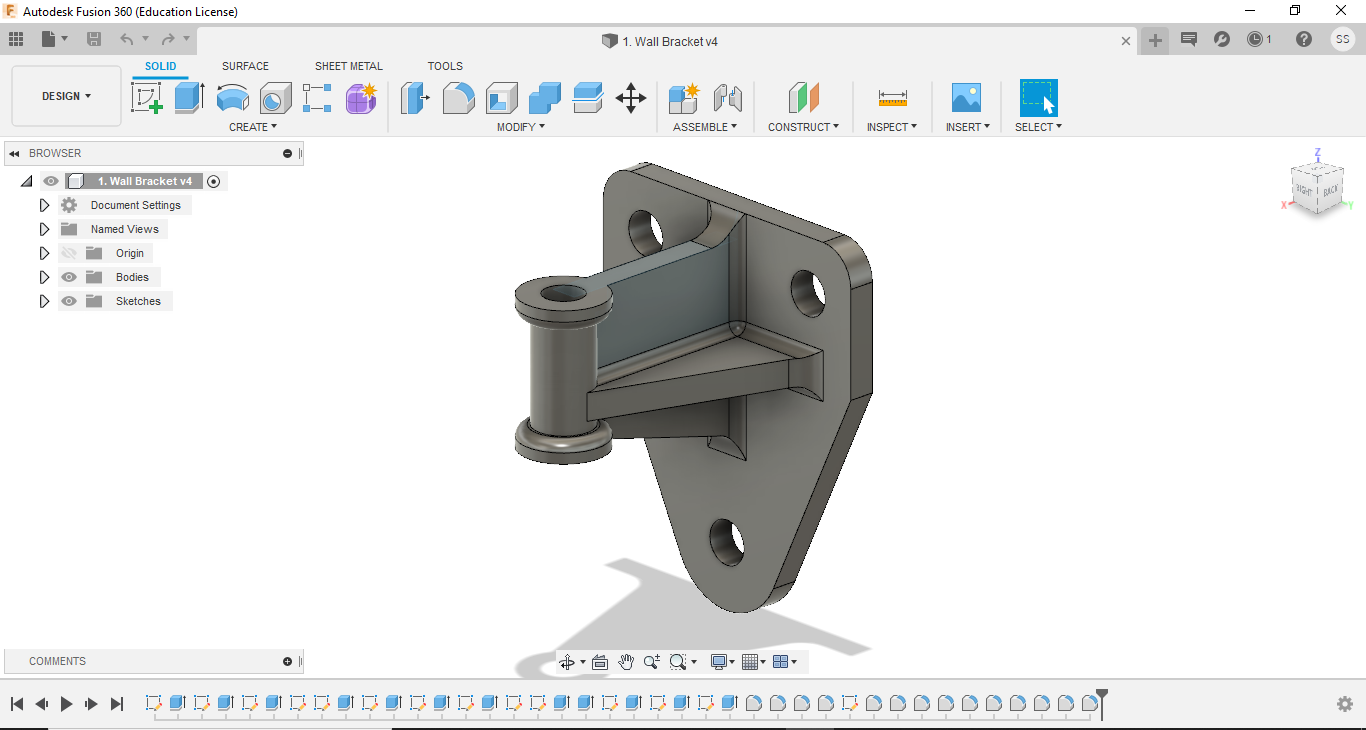
Task: Select the Shell tool
Action: (x=502, y=98)
